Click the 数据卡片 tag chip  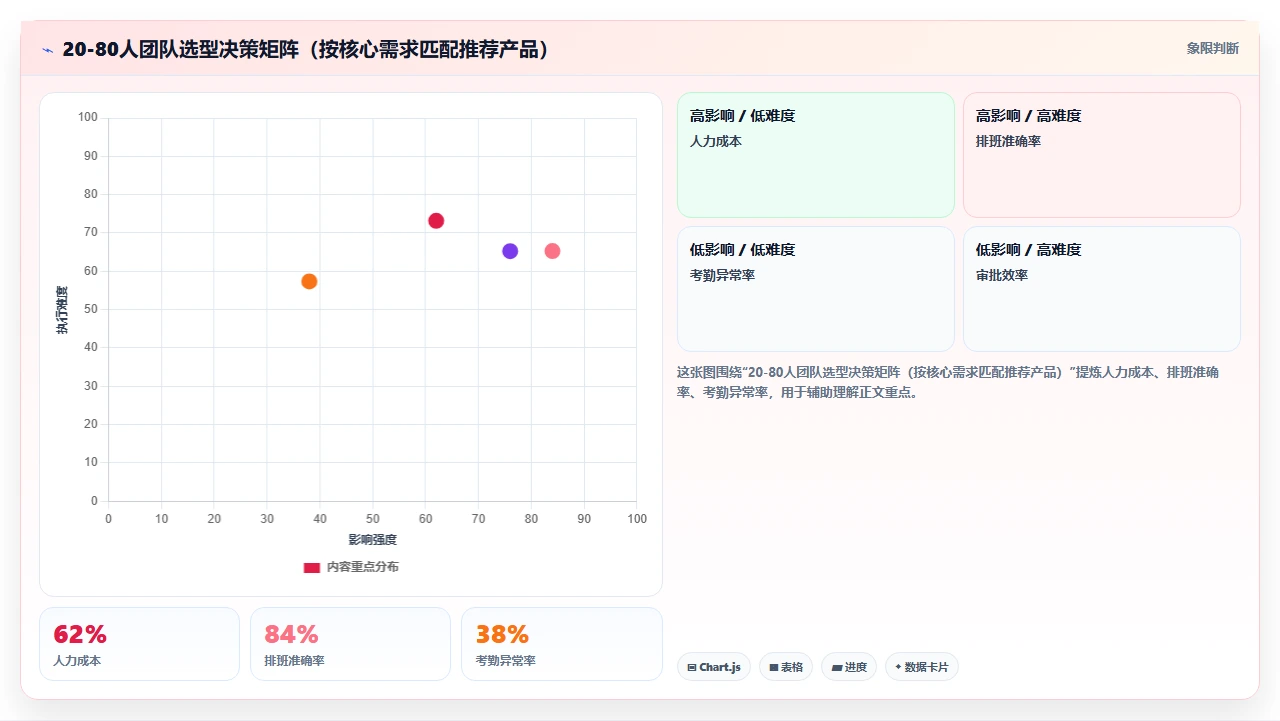point(922,667)
